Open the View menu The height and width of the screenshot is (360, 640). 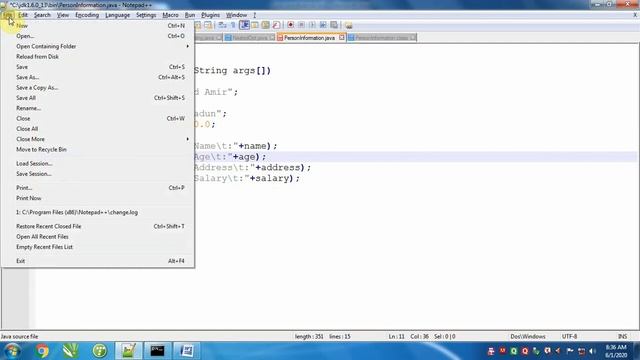coord(62,15)
